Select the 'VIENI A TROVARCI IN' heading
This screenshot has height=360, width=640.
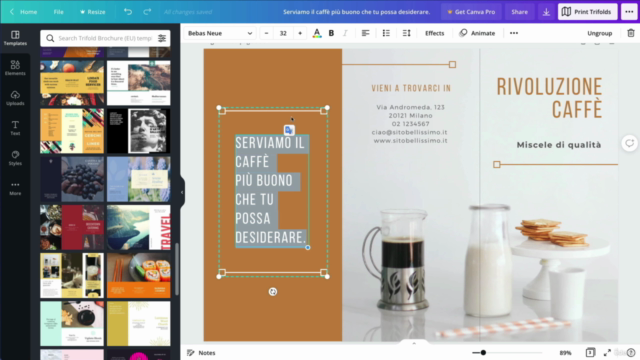pyautogui.click(x=411, y=88)
